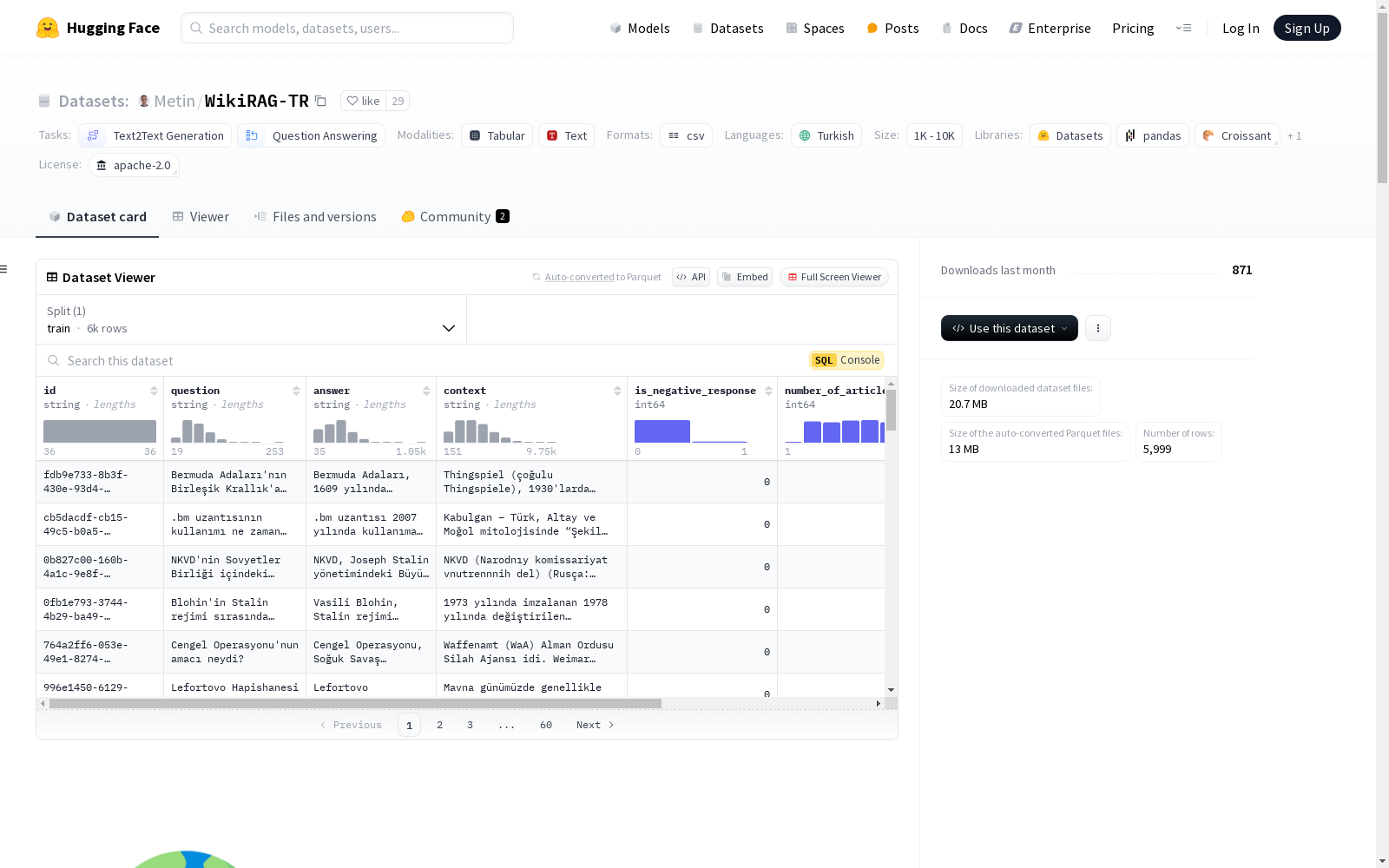
Task: Select the 1K - 10K size tag
Action: 934,135
